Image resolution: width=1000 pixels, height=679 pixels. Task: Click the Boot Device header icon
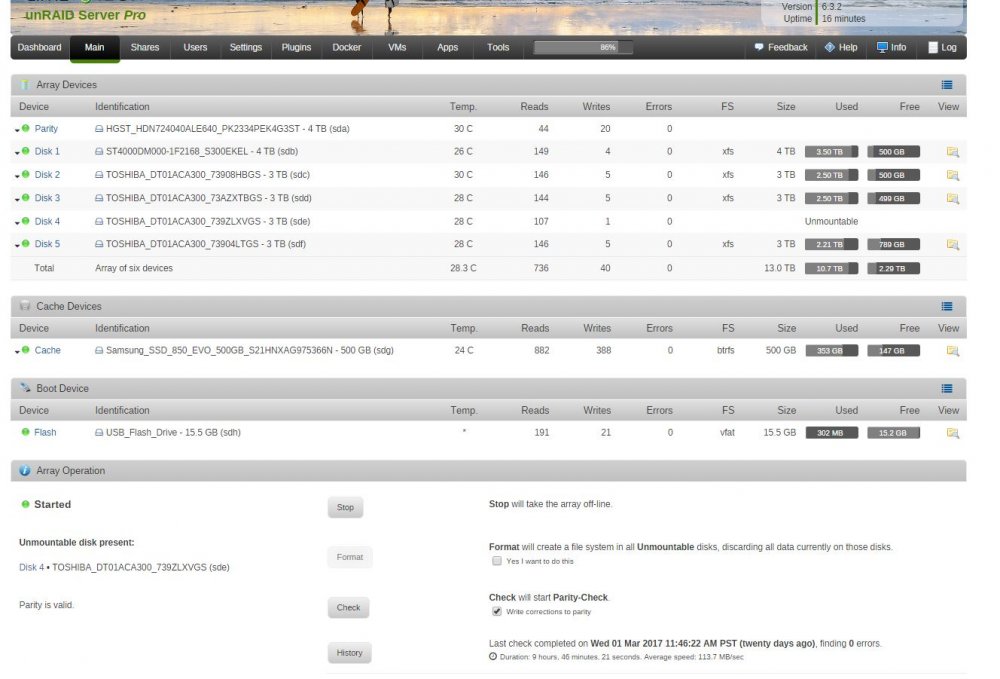(x=25, y=388)
